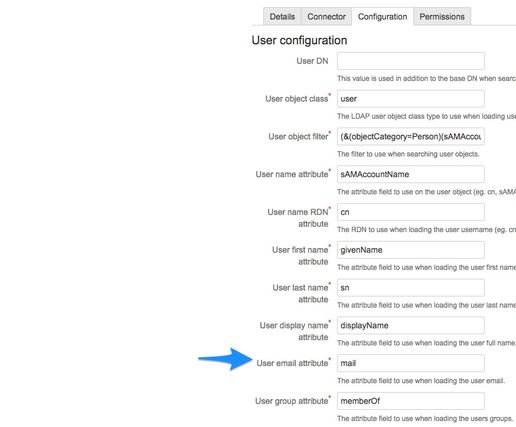Click the hint about attribute field on user object

point(426,192)
